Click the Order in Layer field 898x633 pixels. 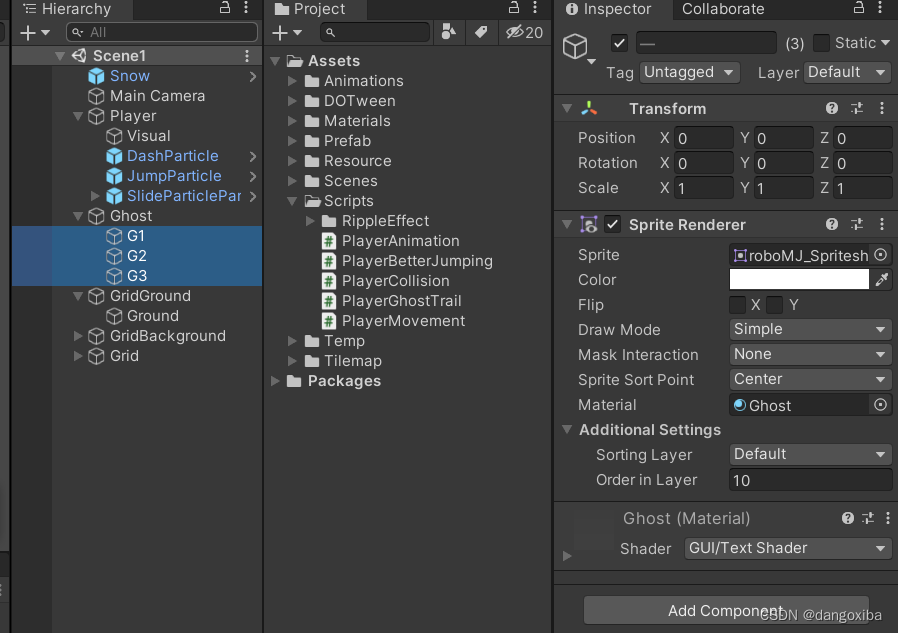(810, 480)
